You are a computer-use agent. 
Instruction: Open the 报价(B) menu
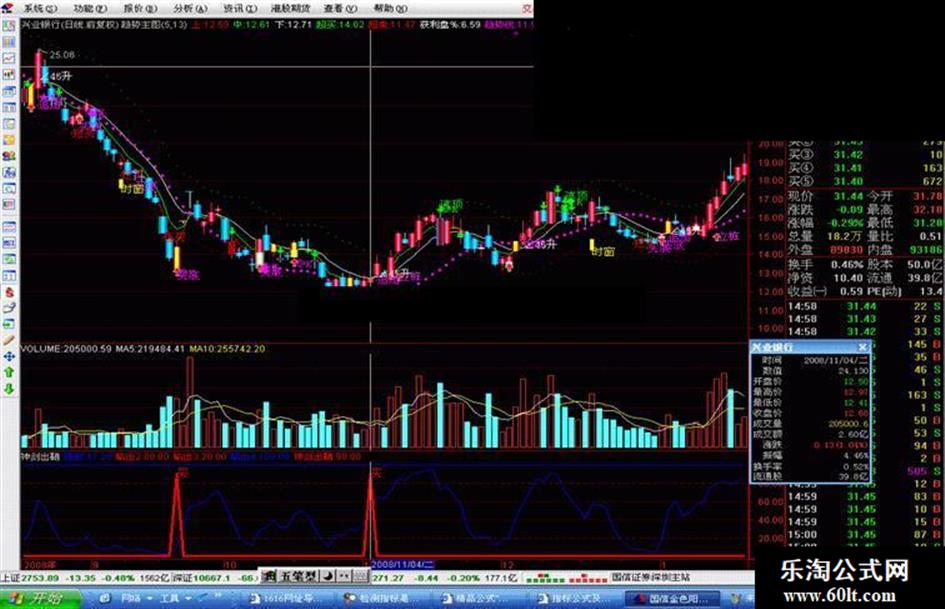click(x=140, y=8)
